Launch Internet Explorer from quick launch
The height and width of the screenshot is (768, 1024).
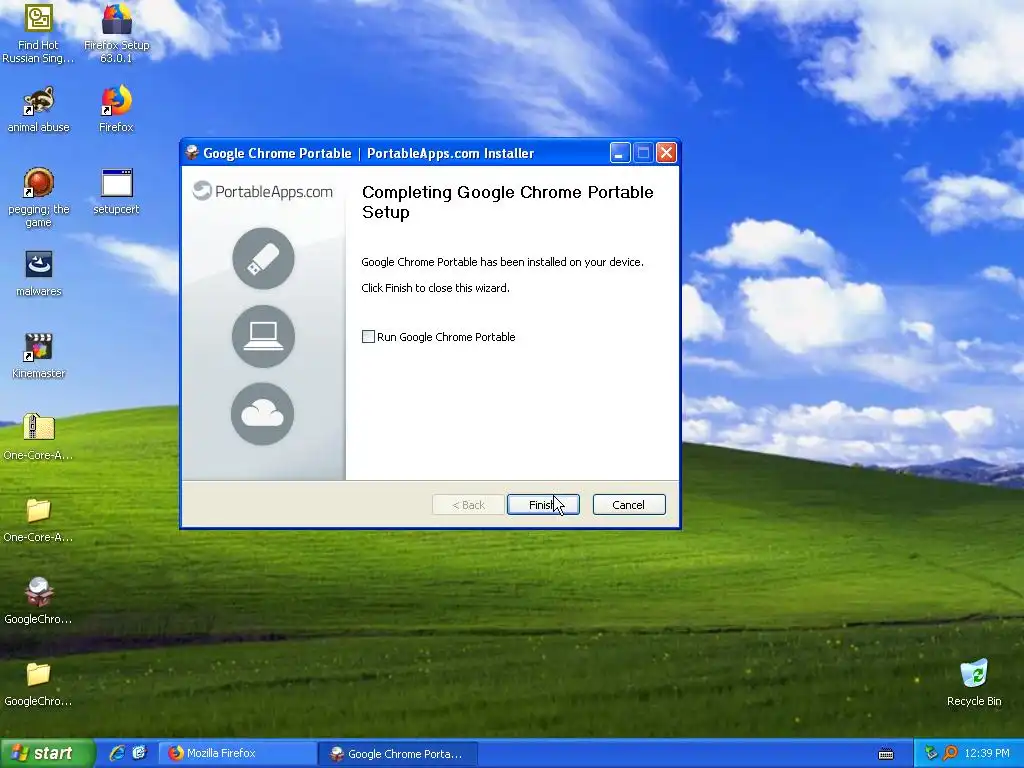[117, 753]
